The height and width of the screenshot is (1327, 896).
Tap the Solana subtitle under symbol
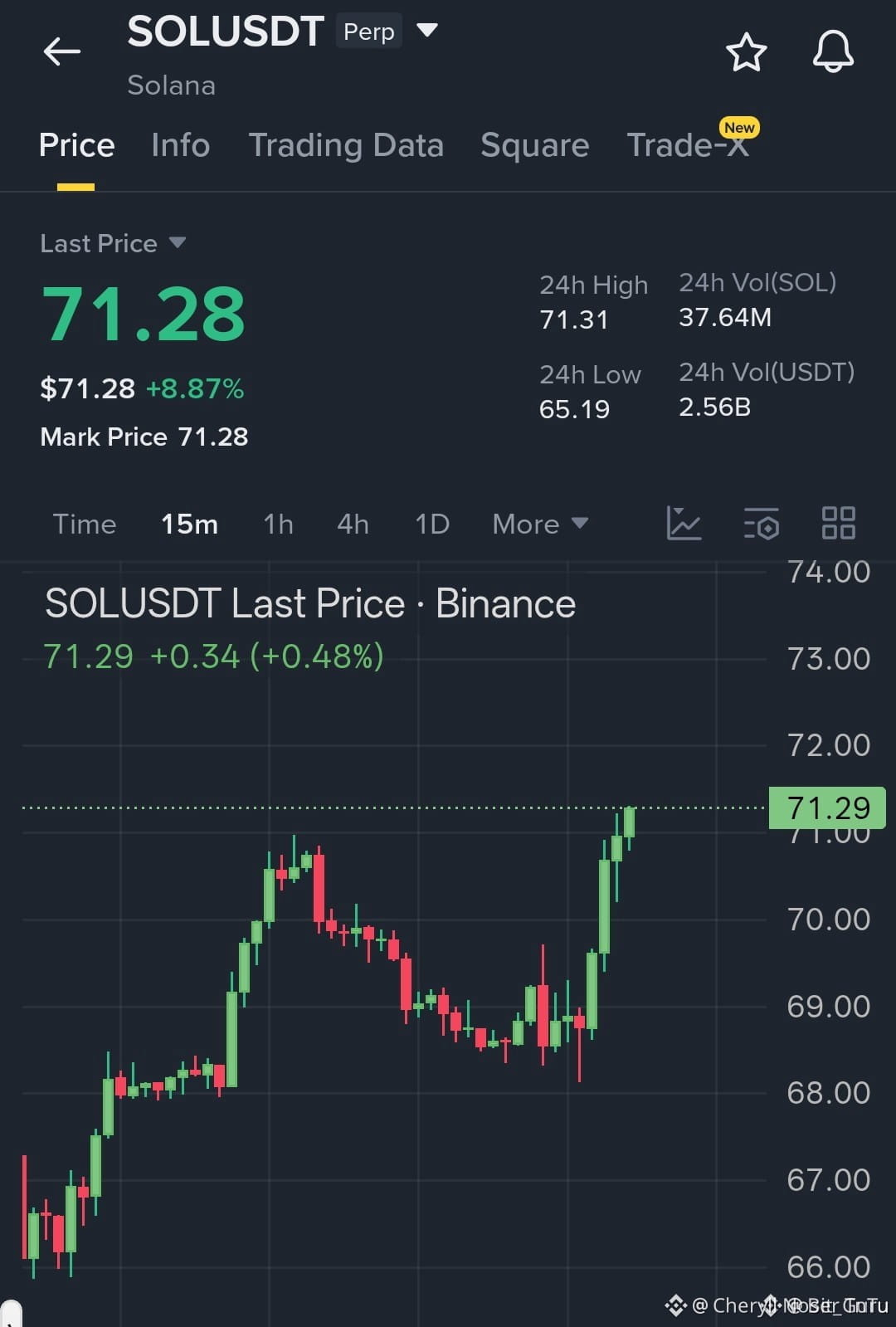point(172,85)
